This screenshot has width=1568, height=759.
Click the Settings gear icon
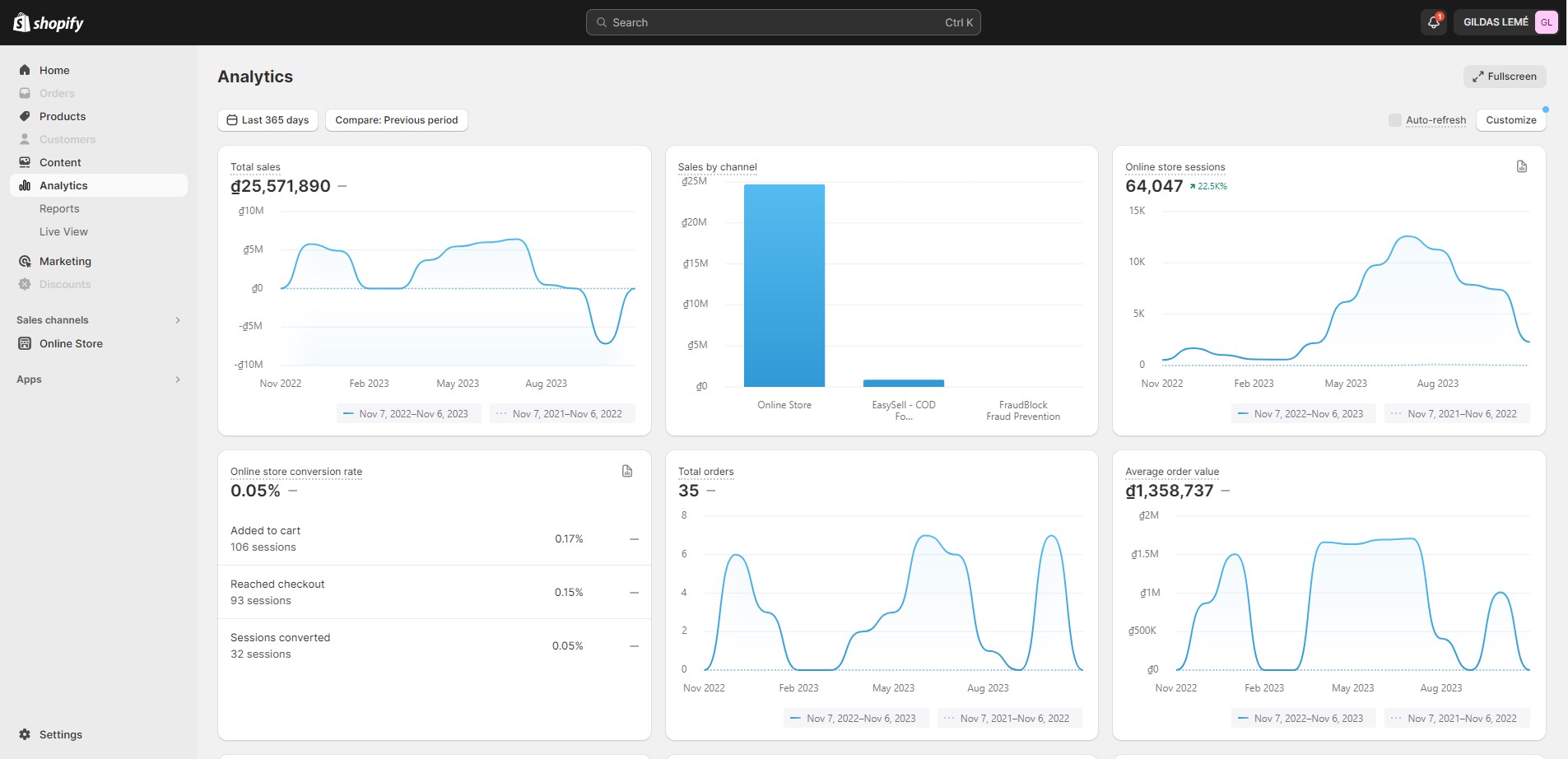pos(25,734)
